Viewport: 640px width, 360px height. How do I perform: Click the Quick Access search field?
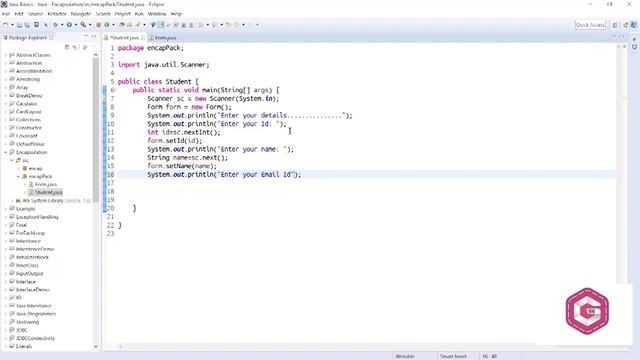click(590, 25)
